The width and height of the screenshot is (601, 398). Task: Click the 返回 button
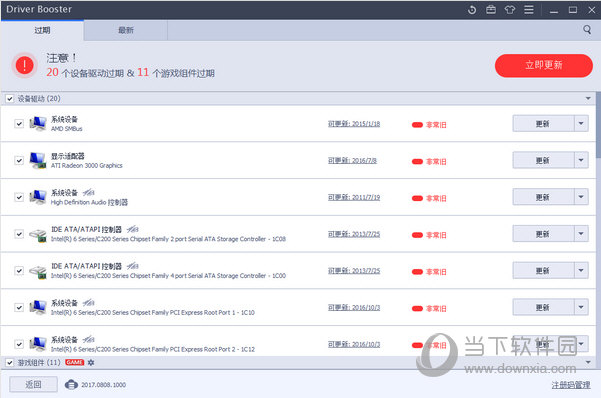click(33, 384)
